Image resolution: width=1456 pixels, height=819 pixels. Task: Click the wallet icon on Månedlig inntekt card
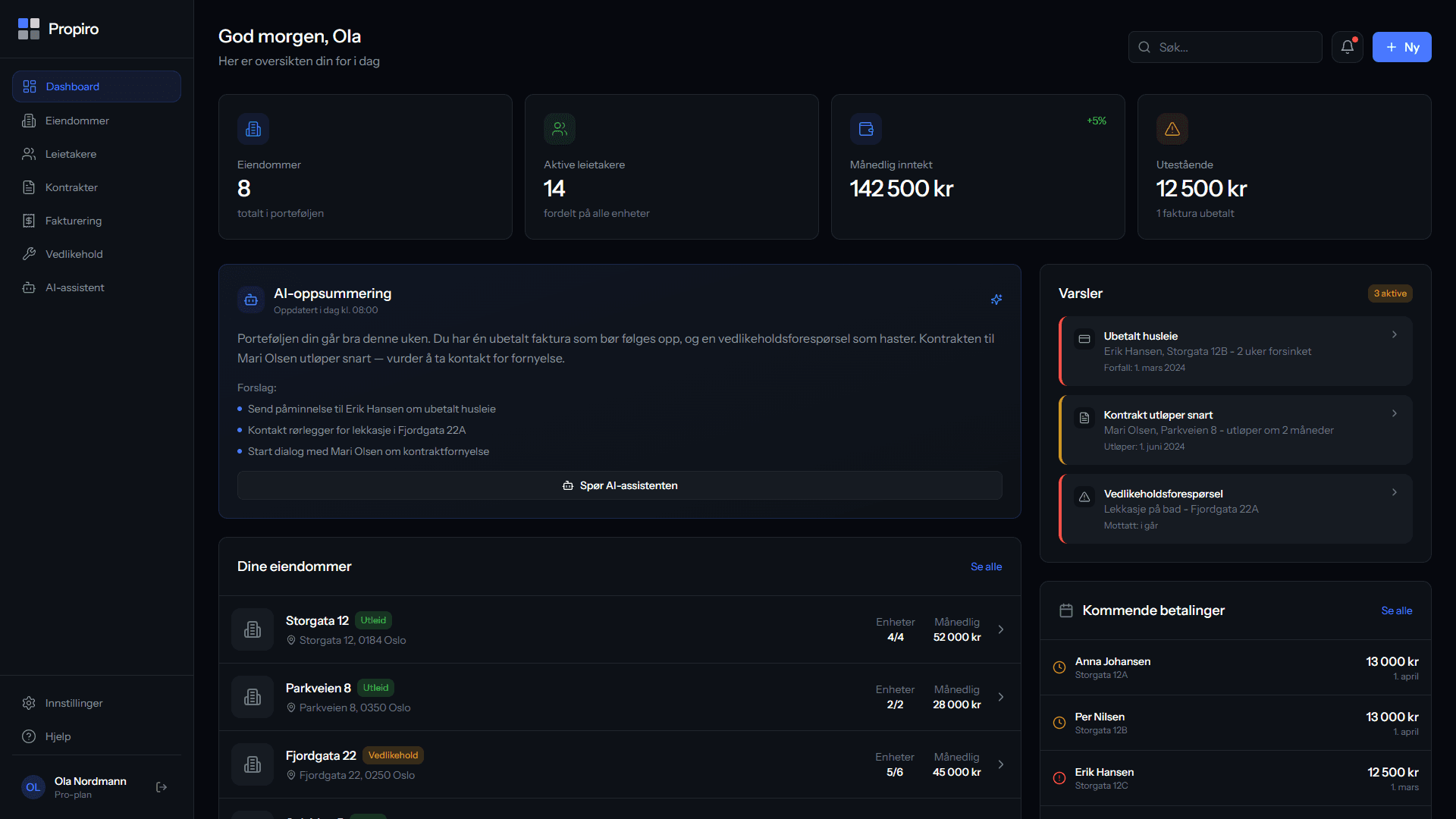point(866,129)
